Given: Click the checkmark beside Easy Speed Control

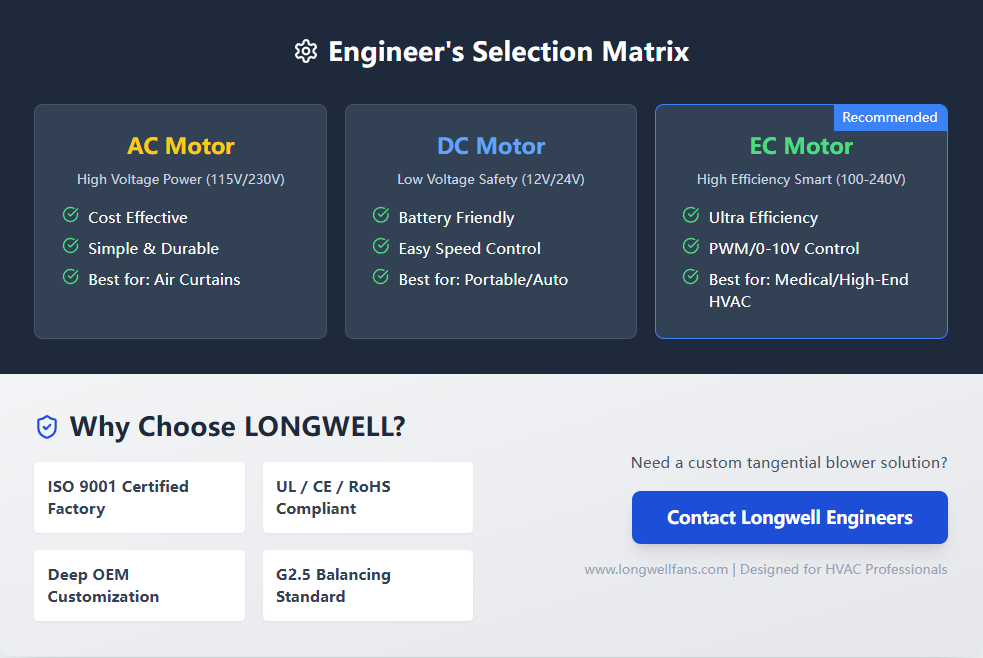Looking at the screenshot, I should pyautogui.click(x=380, y=246).
